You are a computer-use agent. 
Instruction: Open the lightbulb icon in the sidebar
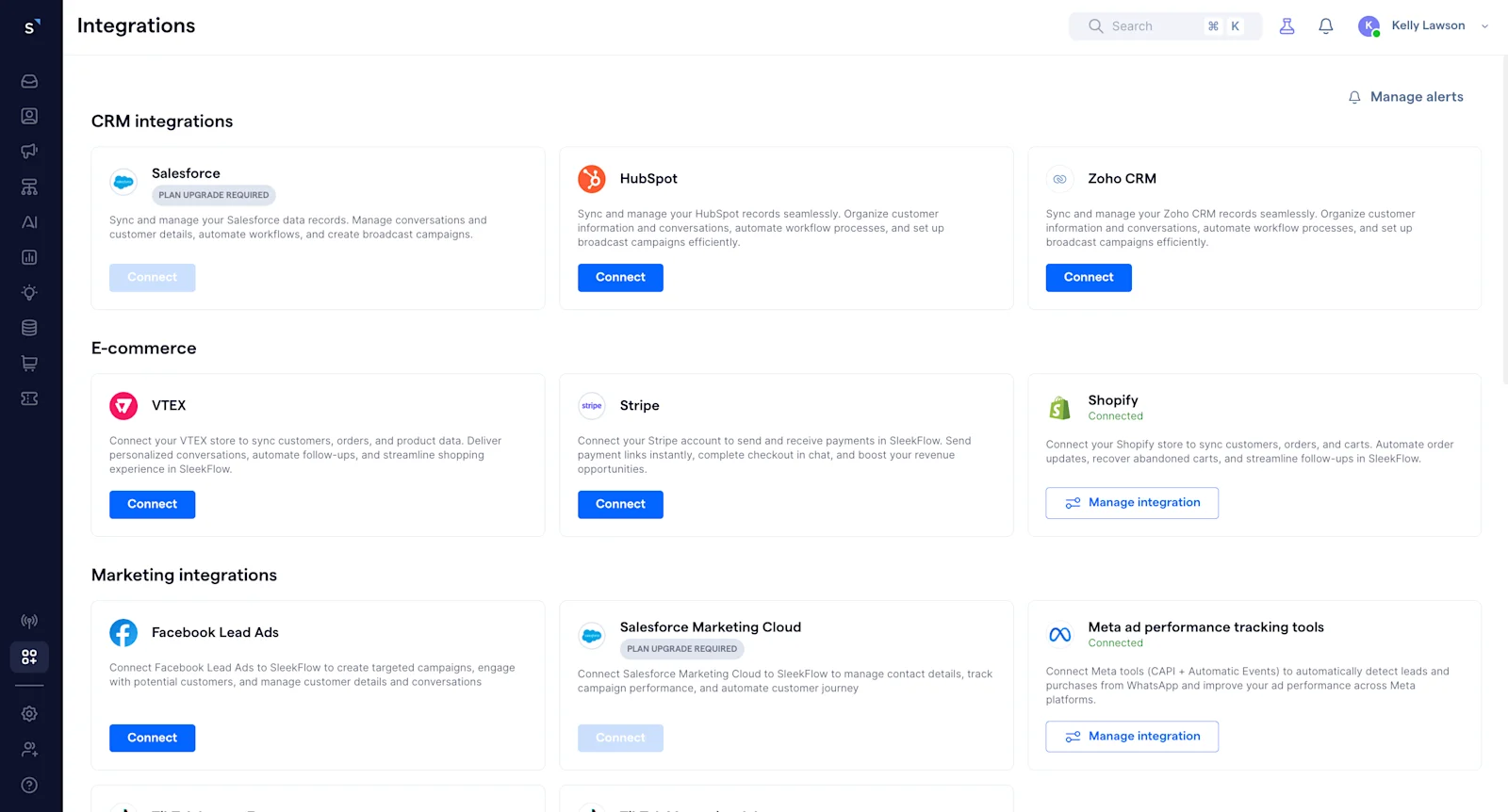pyautogui.click(x=29, y=293)
